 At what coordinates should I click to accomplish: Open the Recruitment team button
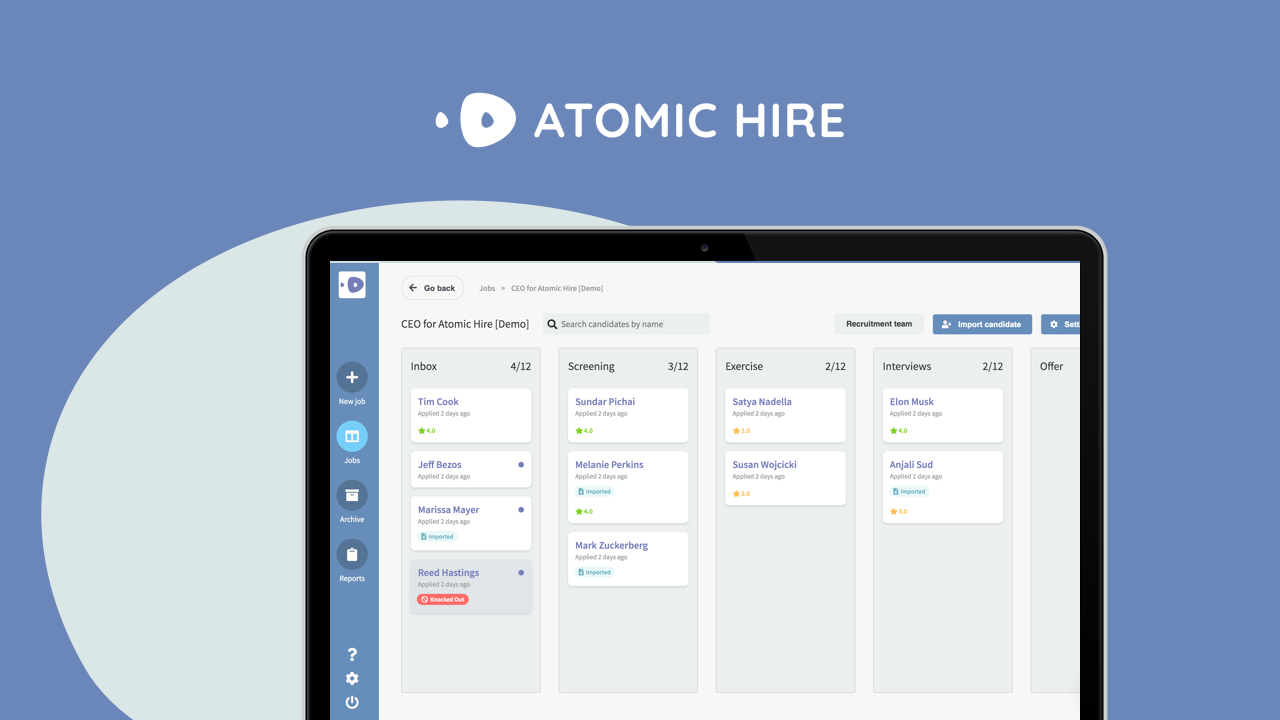[879, 324]
